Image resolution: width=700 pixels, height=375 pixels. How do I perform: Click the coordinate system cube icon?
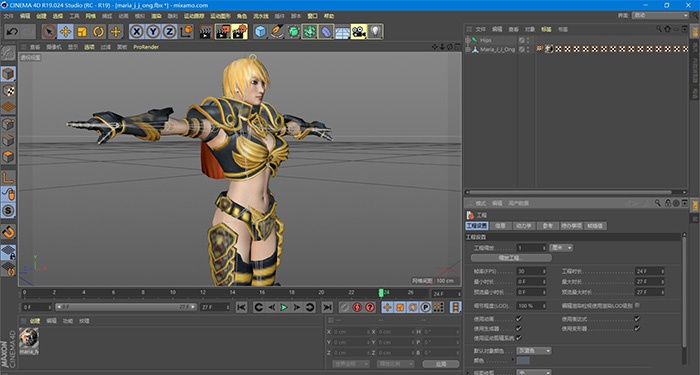pos(186,32)
